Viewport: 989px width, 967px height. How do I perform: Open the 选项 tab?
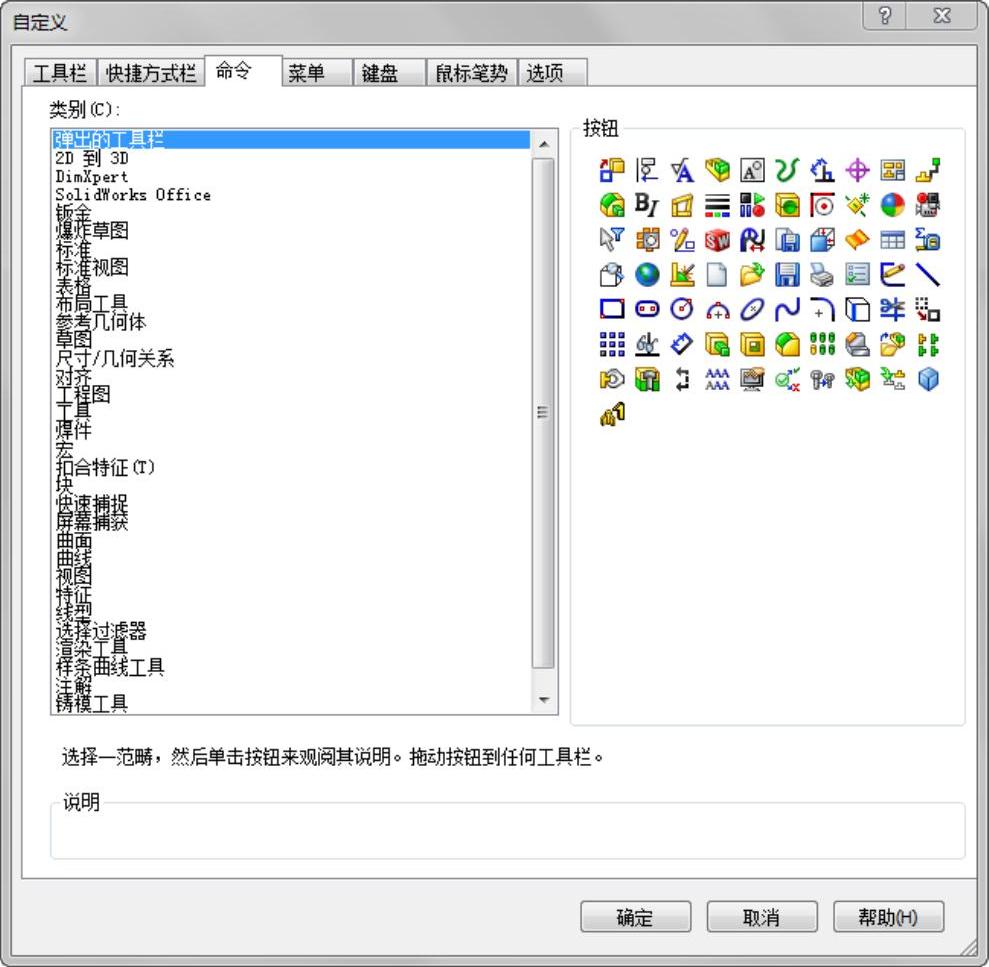coord(553,73)
